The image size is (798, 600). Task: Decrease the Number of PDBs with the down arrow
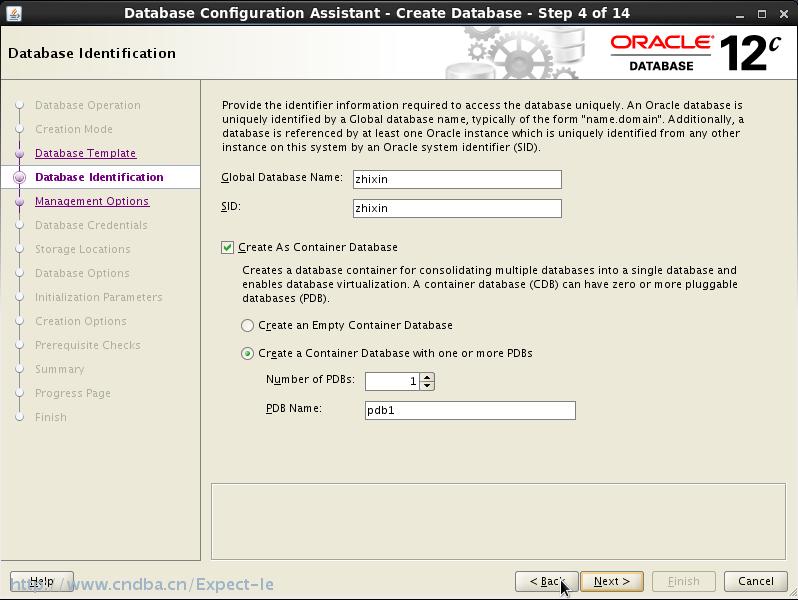[428, 386]
